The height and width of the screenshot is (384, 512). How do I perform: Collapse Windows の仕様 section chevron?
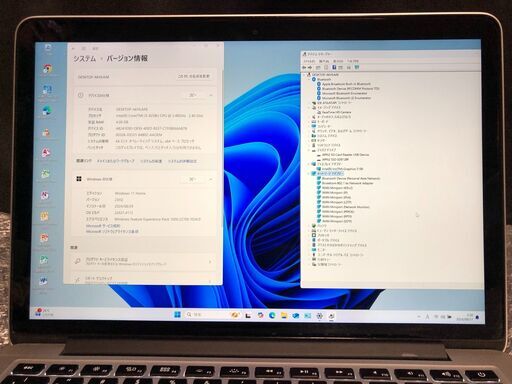[x=211, y=179]
